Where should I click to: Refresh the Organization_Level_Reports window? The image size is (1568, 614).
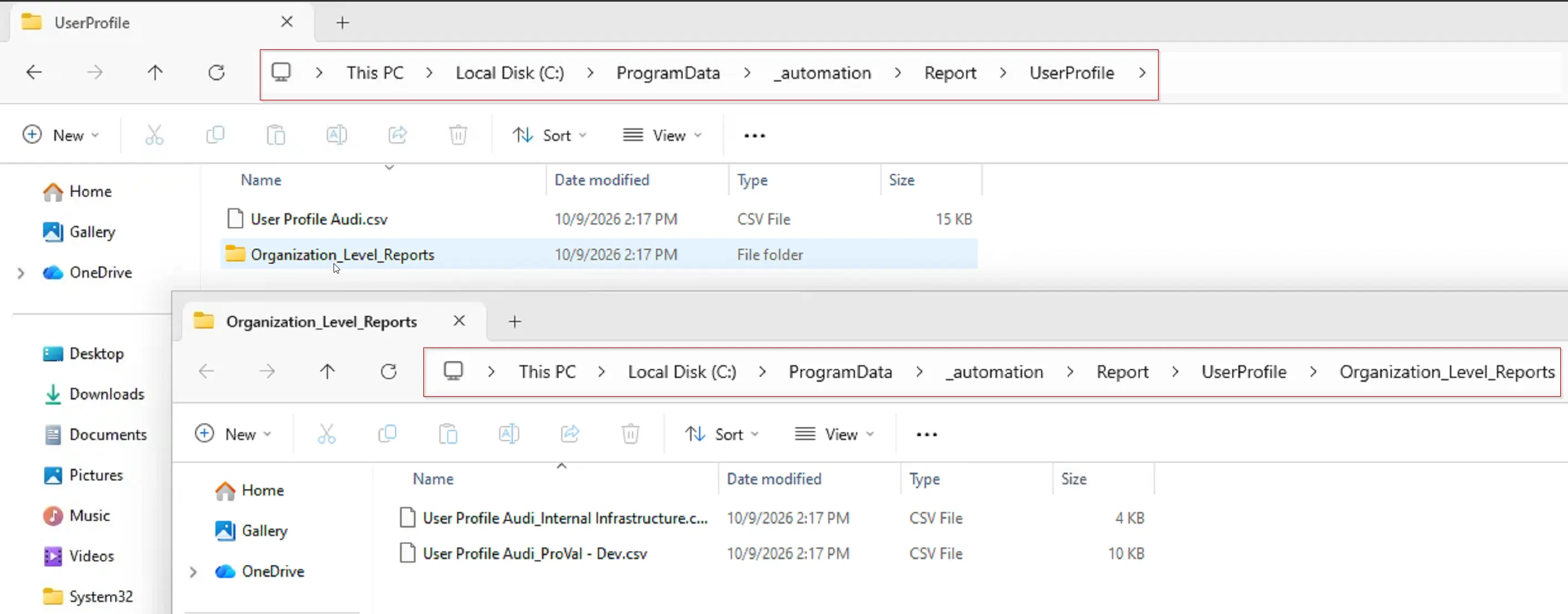388,372
